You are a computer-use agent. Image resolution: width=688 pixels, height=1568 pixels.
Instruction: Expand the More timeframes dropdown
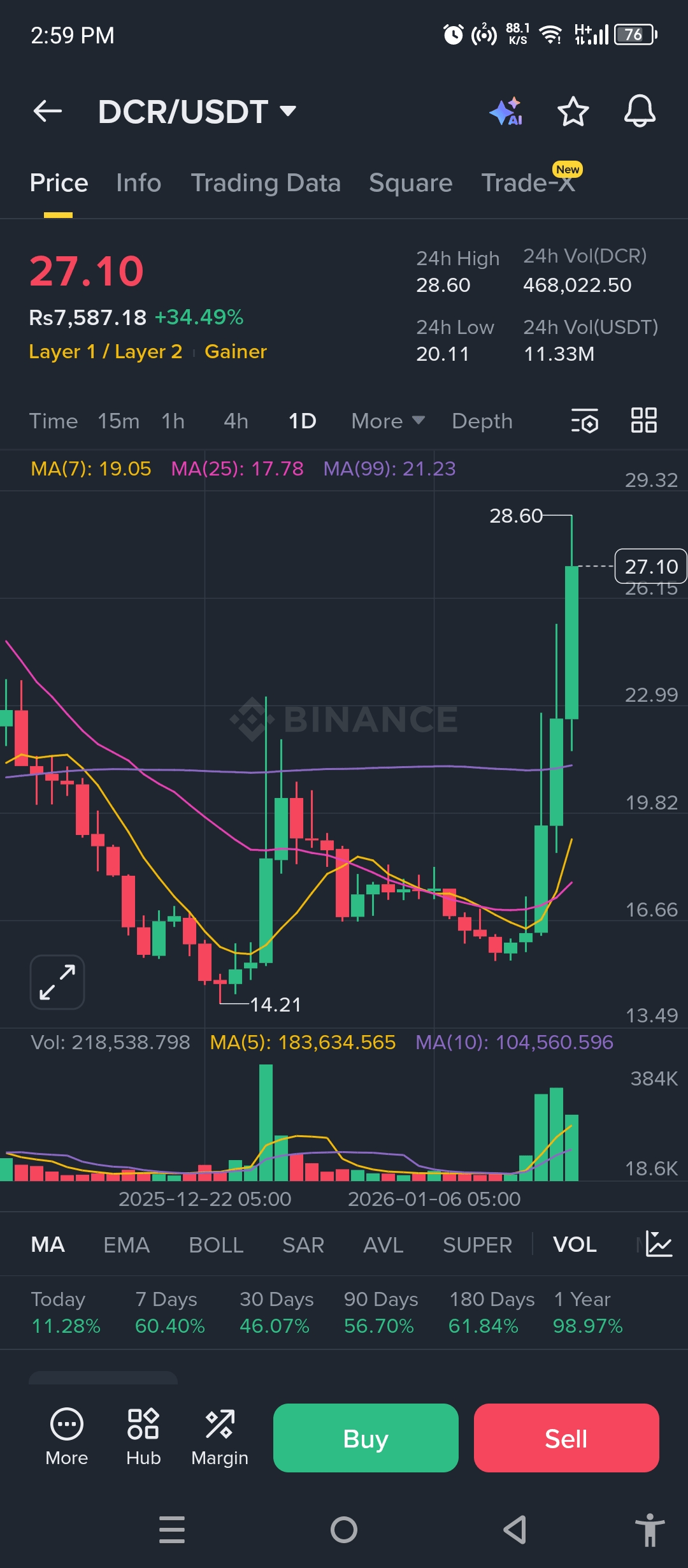pyautogui.click(x=388, y=421)
